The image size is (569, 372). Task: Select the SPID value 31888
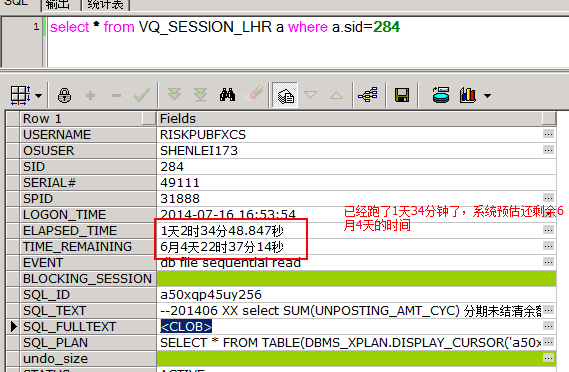click(x=180, y=199)
